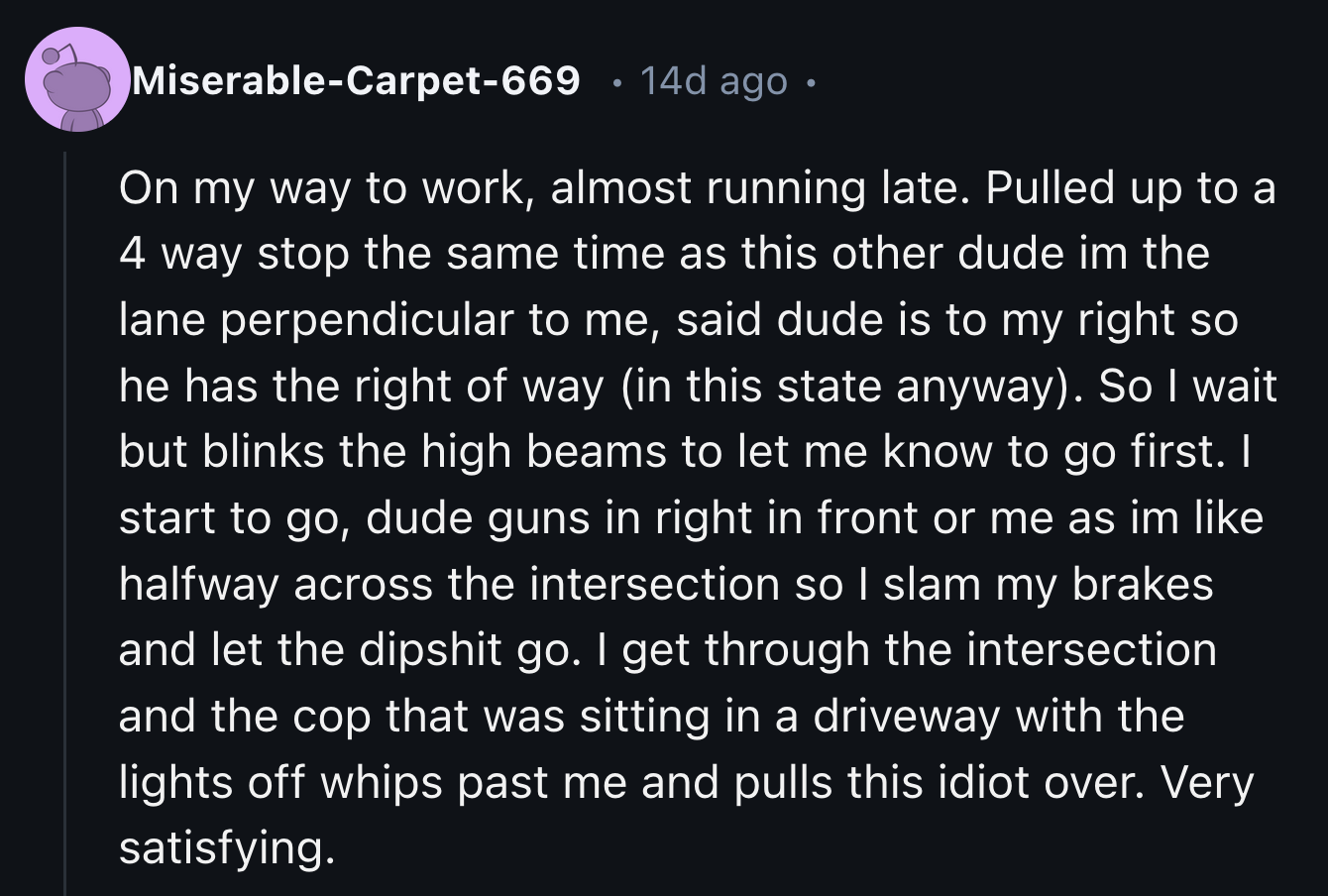Click the word "intersection" after "halfway across the"
Viewport: 1328px width, 896px height.
coord(655,584)
